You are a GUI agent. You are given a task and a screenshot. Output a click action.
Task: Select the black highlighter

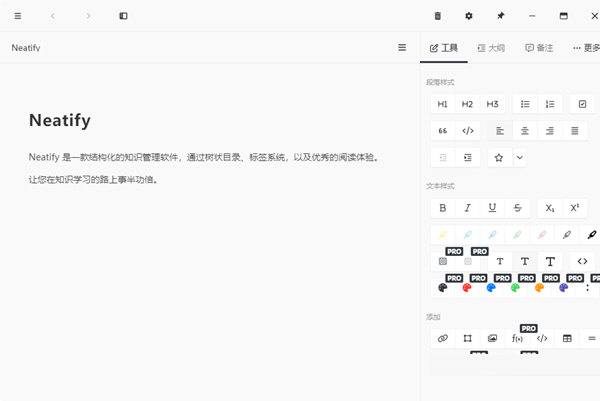[592, 235]
